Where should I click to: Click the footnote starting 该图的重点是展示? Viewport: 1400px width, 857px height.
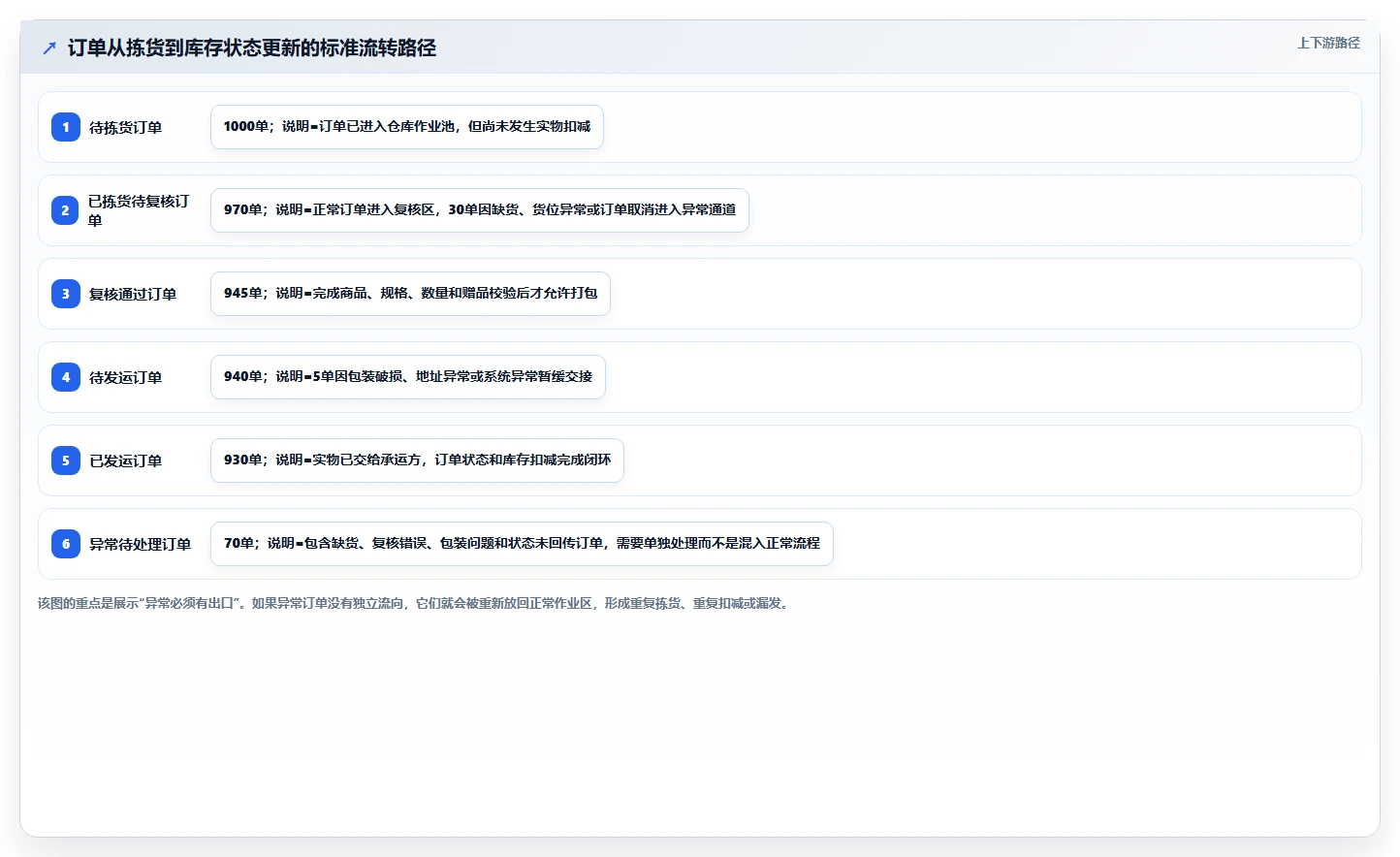tap(415, 603)
